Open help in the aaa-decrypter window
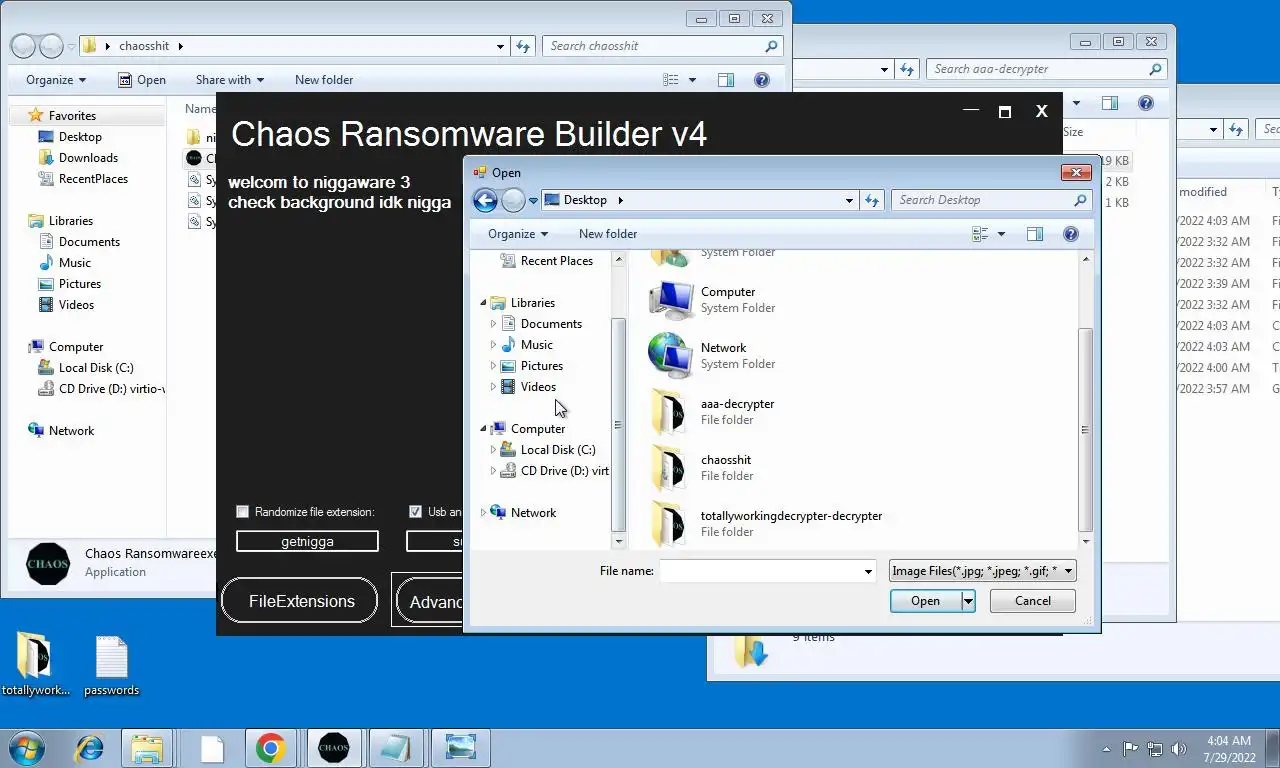This screenshot has width=1280, height=768. click(1146, 103)
